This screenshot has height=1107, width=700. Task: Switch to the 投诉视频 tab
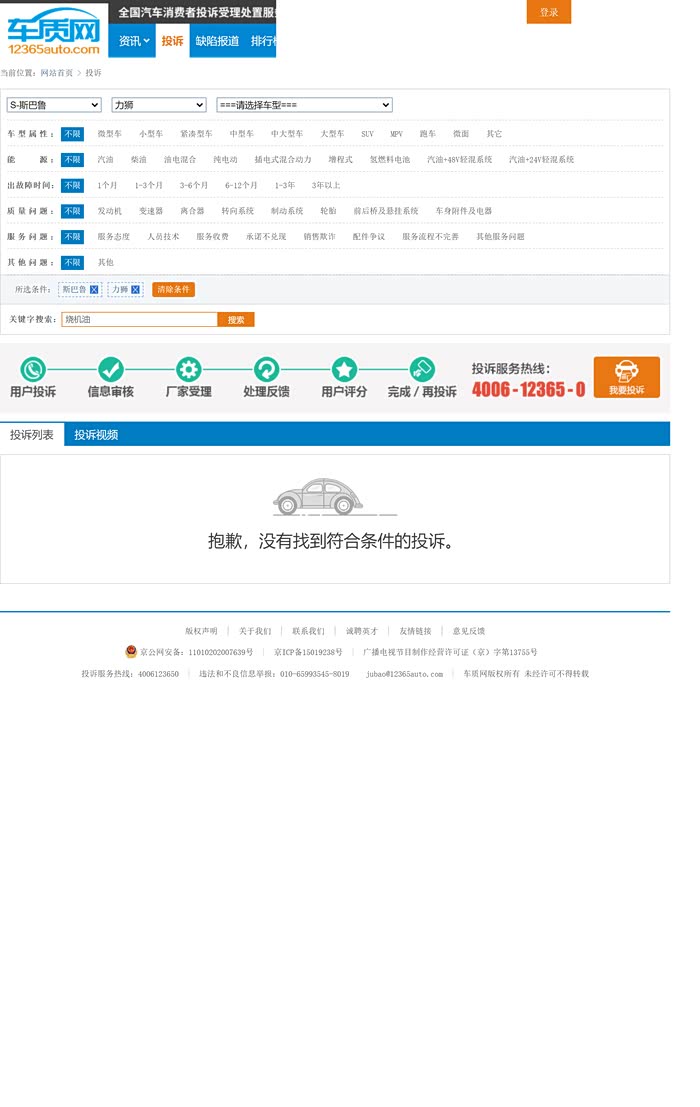pos(96,435)
